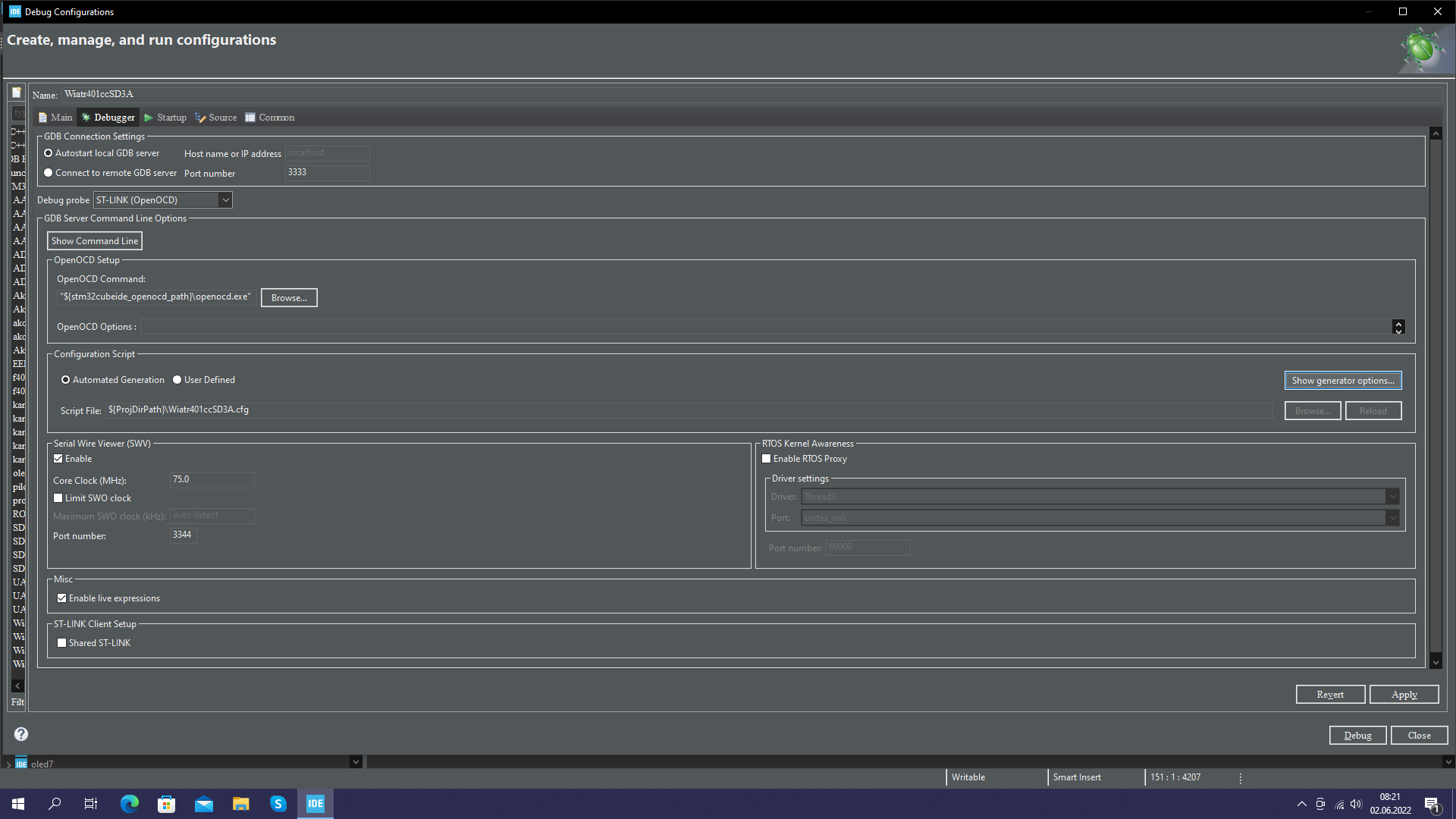
Task: Click the scroll-up arrow of settings scrollbar
Action: (1436, 134)
